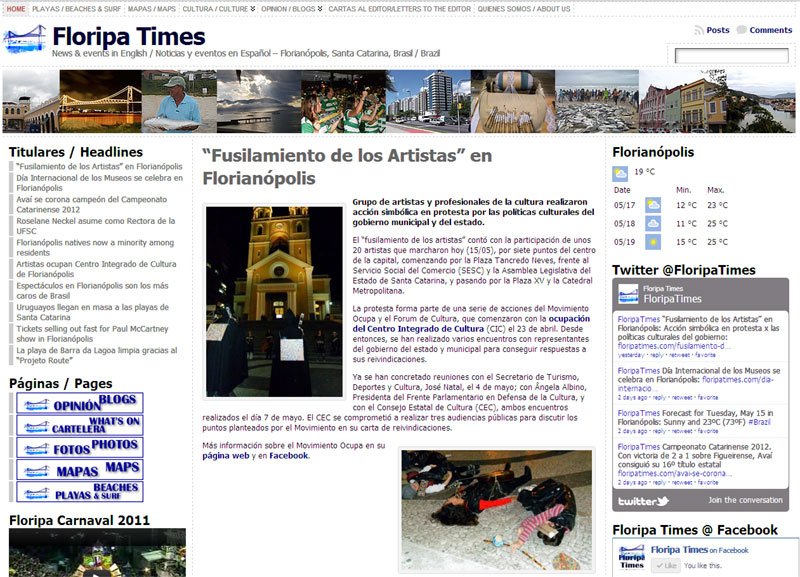Click the high-rise apartment buildings banner photo
The image size is (800, 577).
click(x=429, y=102)
